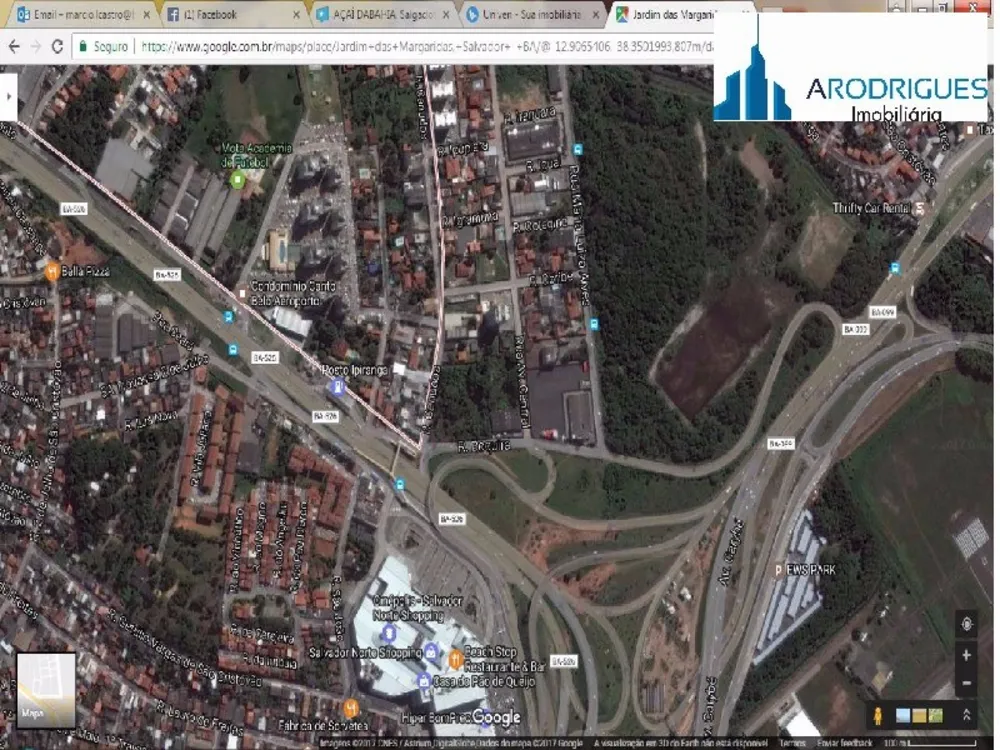Click the bus stop icon near R. Igual

tap(578, 150)
